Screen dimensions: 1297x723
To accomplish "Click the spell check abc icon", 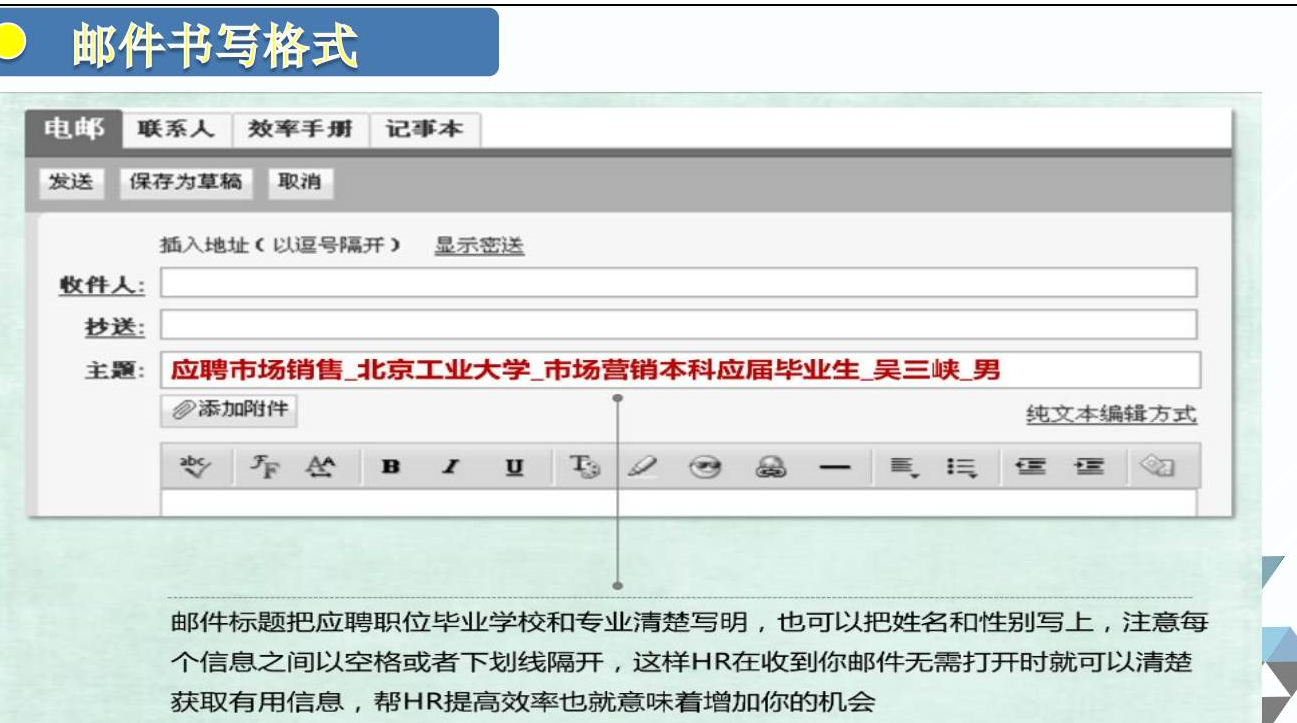I will tap(194, 466).
